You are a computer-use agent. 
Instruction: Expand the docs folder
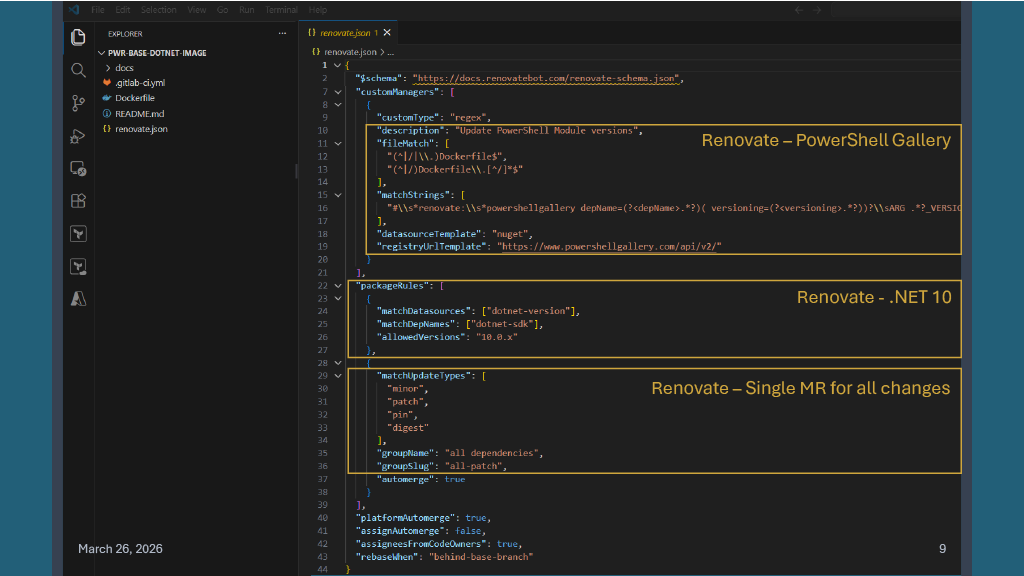pos(124,68)
